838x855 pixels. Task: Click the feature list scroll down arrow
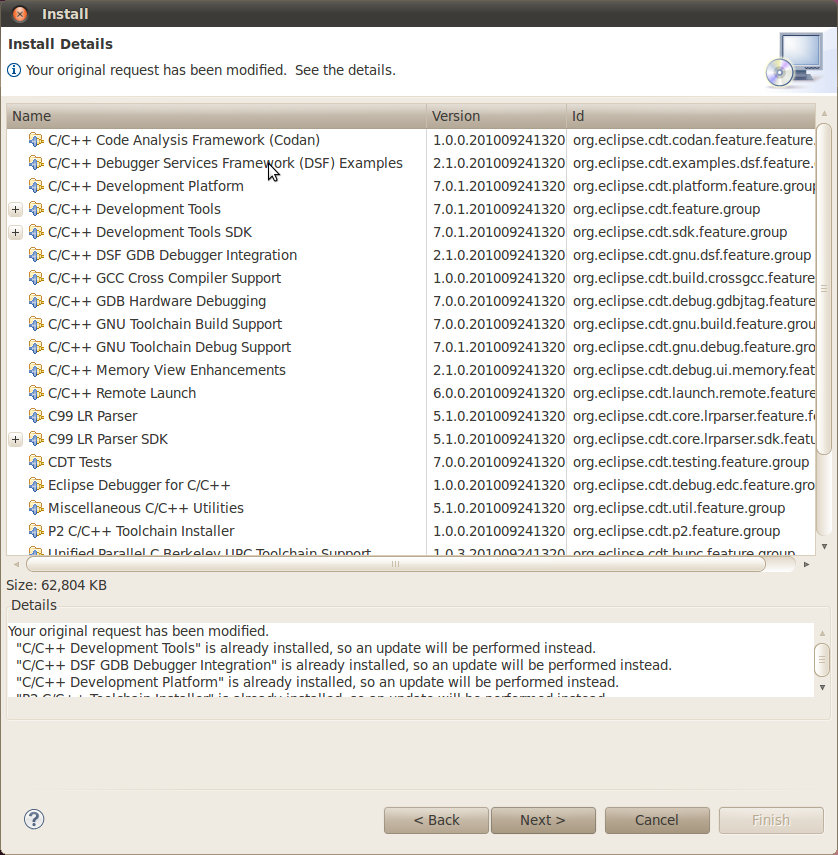point(824,546)
